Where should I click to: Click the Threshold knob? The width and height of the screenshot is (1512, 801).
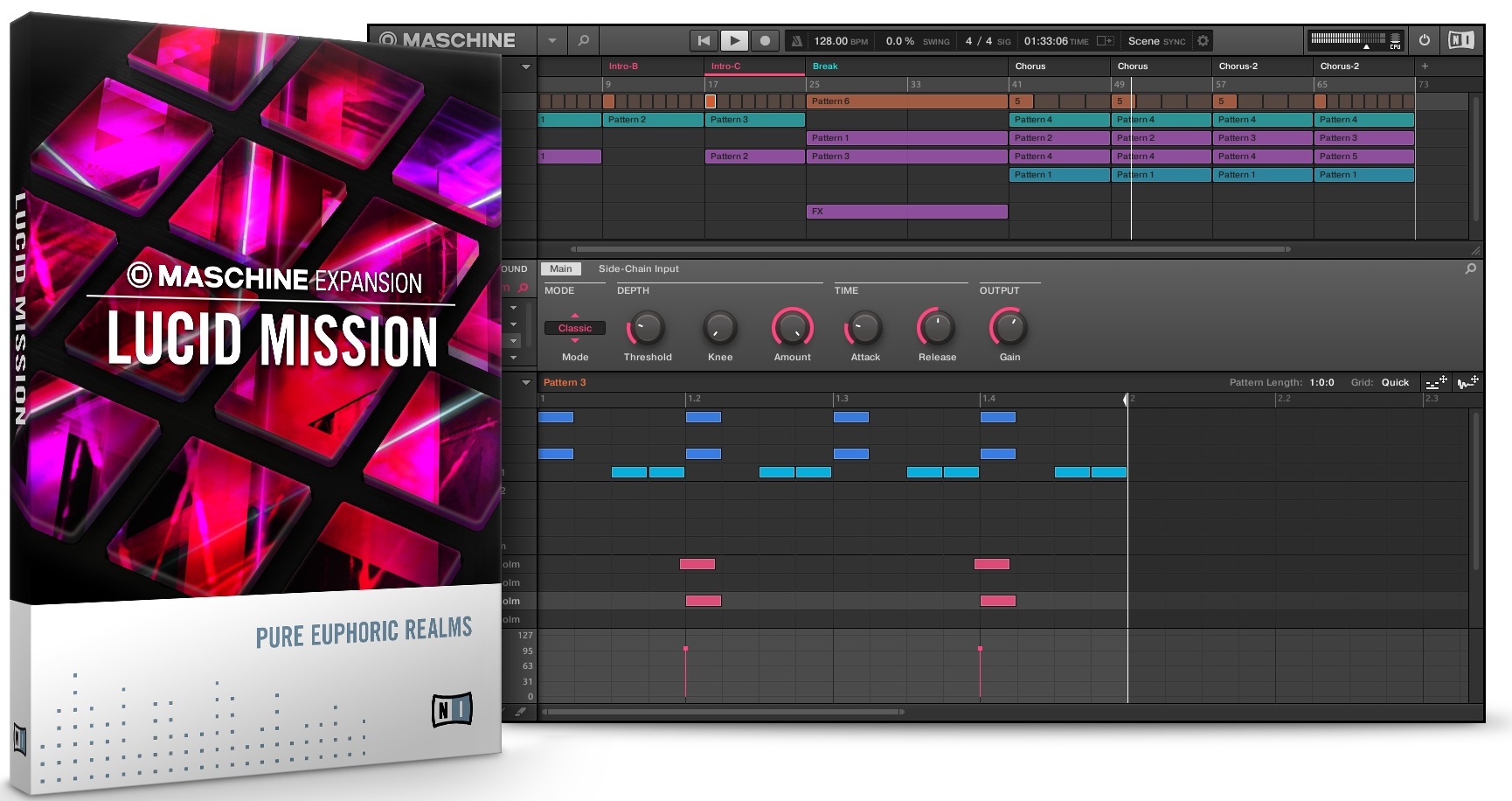[x=648, y=329]
